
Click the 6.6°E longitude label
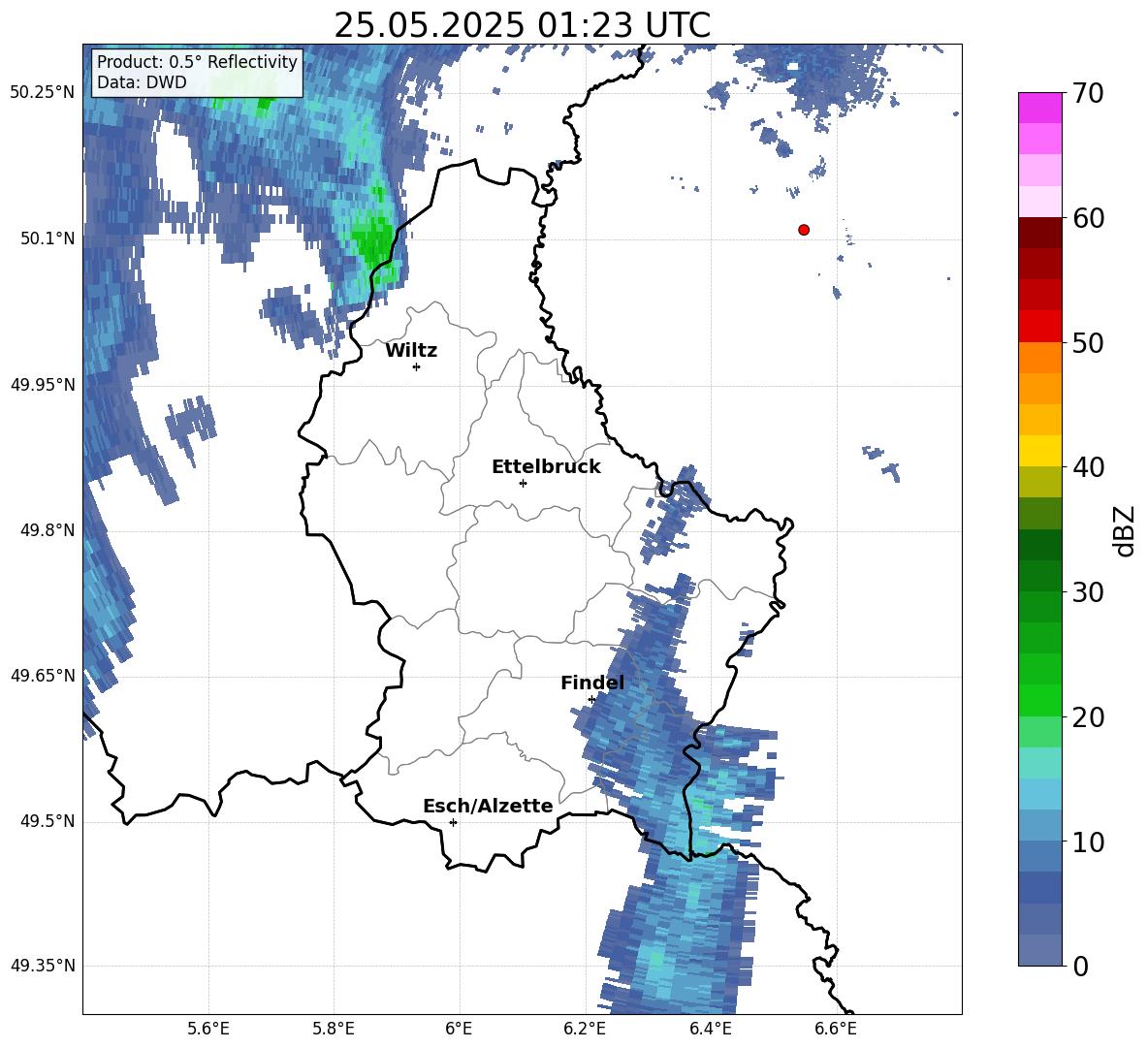tap(836, 1029)
